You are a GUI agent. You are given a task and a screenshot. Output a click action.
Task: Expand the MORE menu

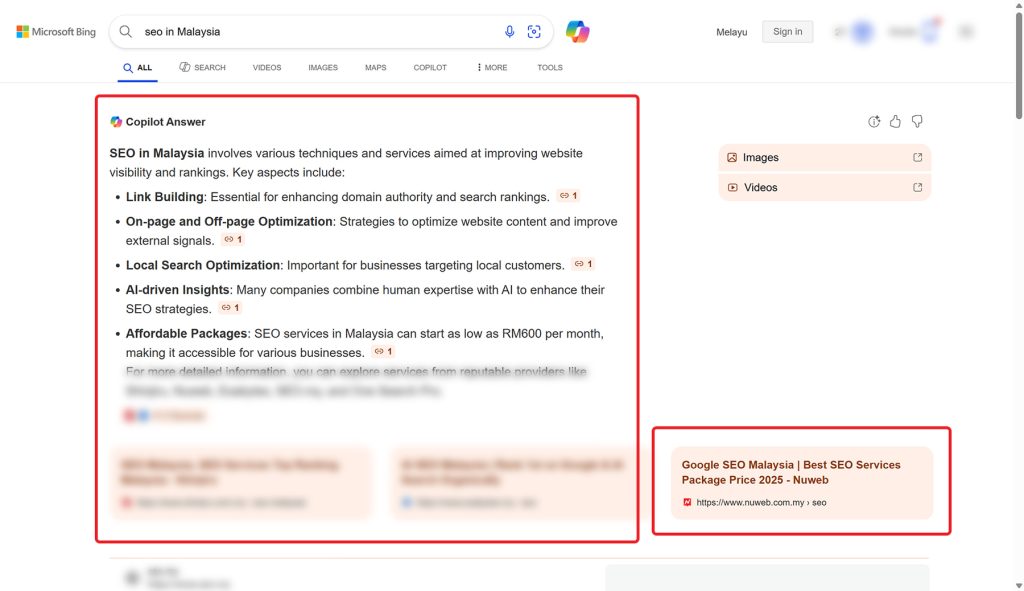(492, 67)
